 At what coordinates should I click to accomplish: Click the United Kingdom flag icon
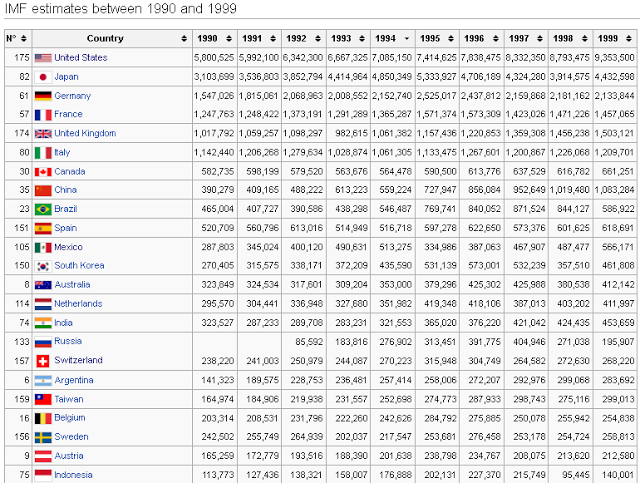(x=43, y=134)
